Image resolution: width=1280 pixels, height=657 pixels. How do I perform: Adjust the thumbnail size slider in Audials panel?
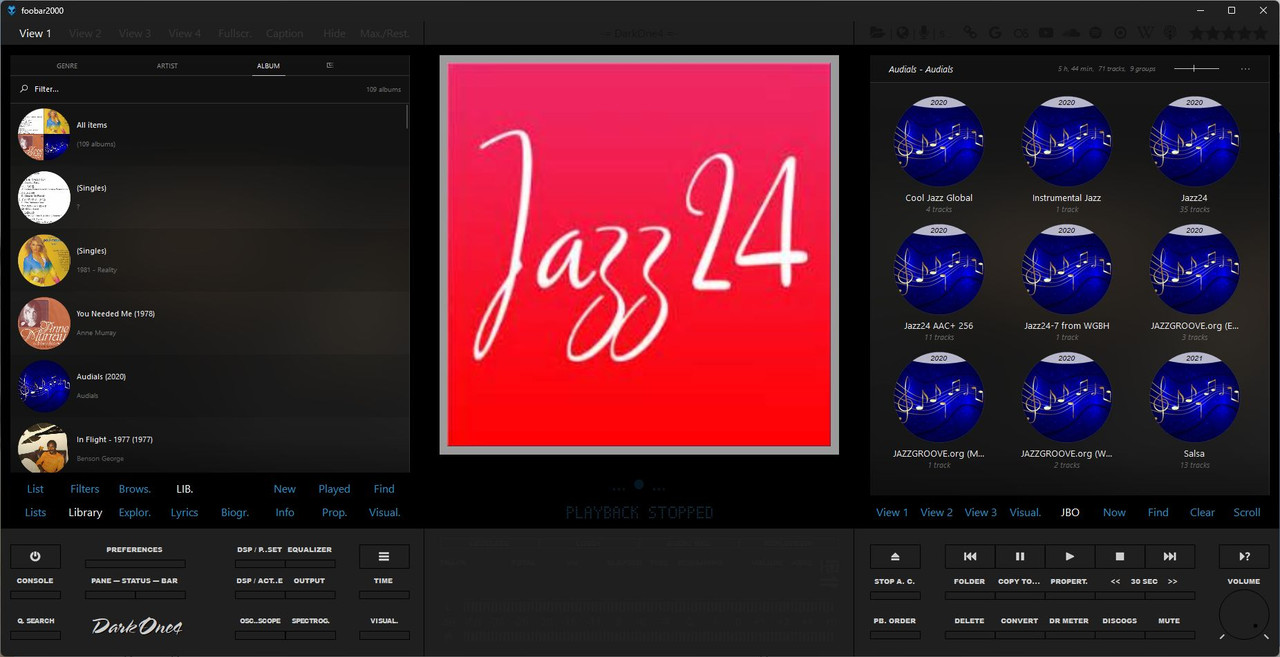click(1196, 69)
